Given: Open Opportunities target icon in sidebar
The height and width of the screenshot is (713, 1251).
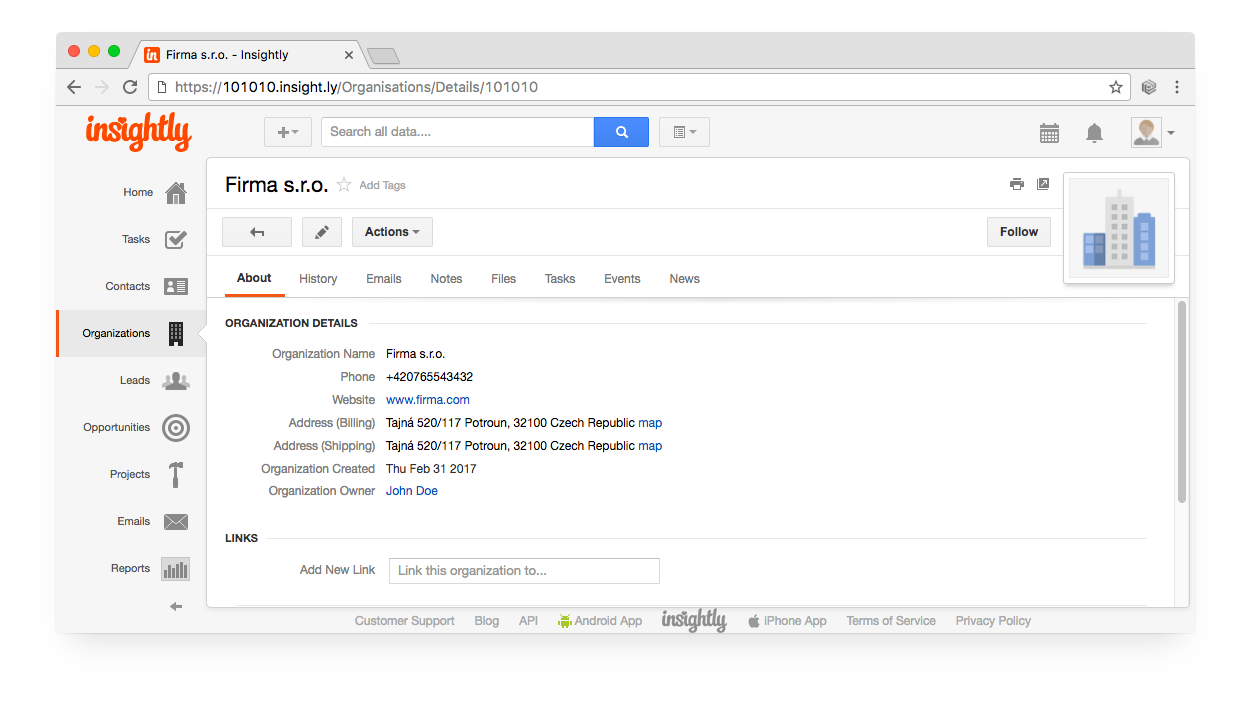Looking at the screenshot, I should pyautogui.click(x=176, y=428).
